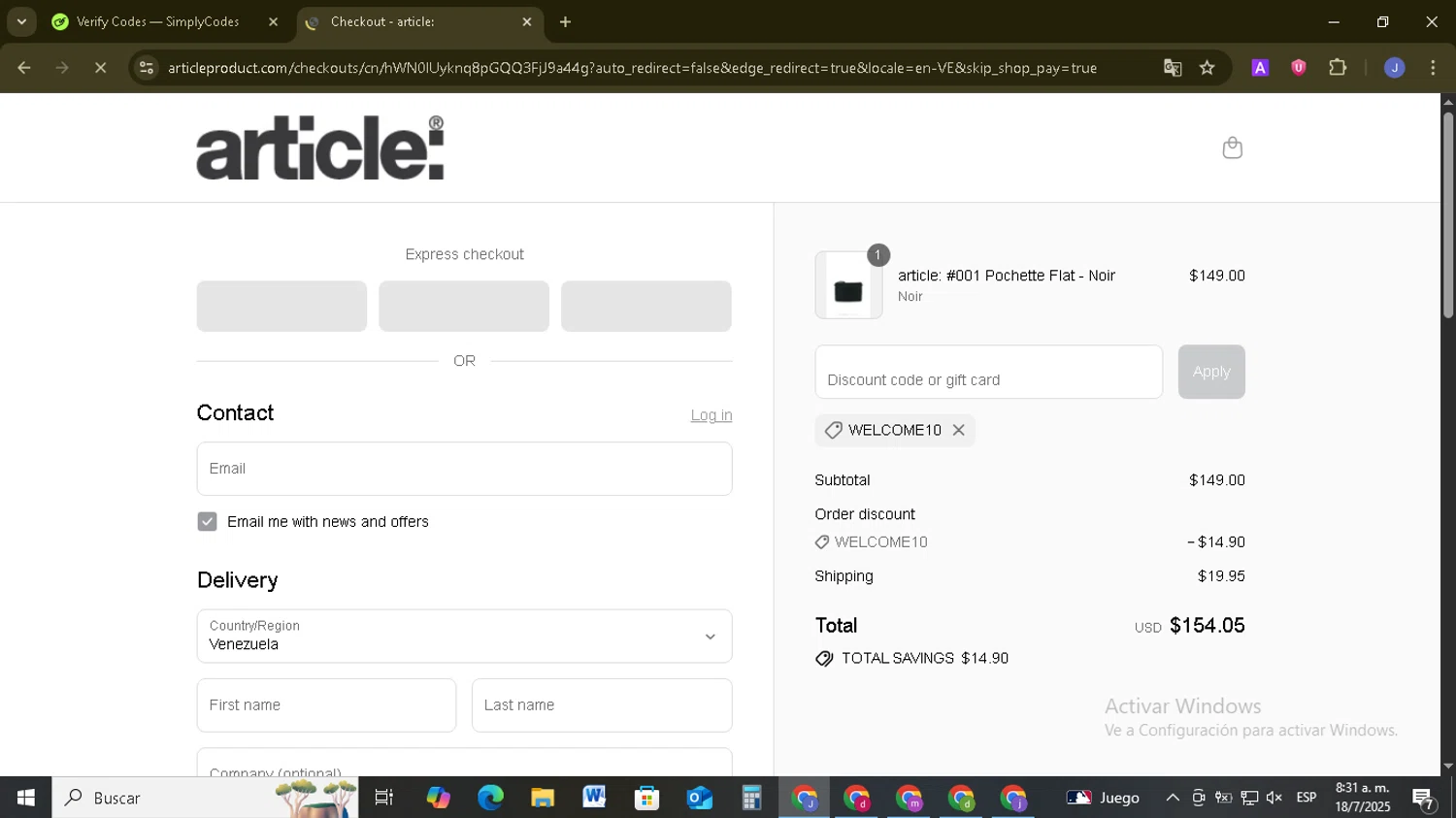Image resolution: width=1456 pixels, height=818 pixels.
Task: Open the notification center icon
Action: coord(1424,799)
